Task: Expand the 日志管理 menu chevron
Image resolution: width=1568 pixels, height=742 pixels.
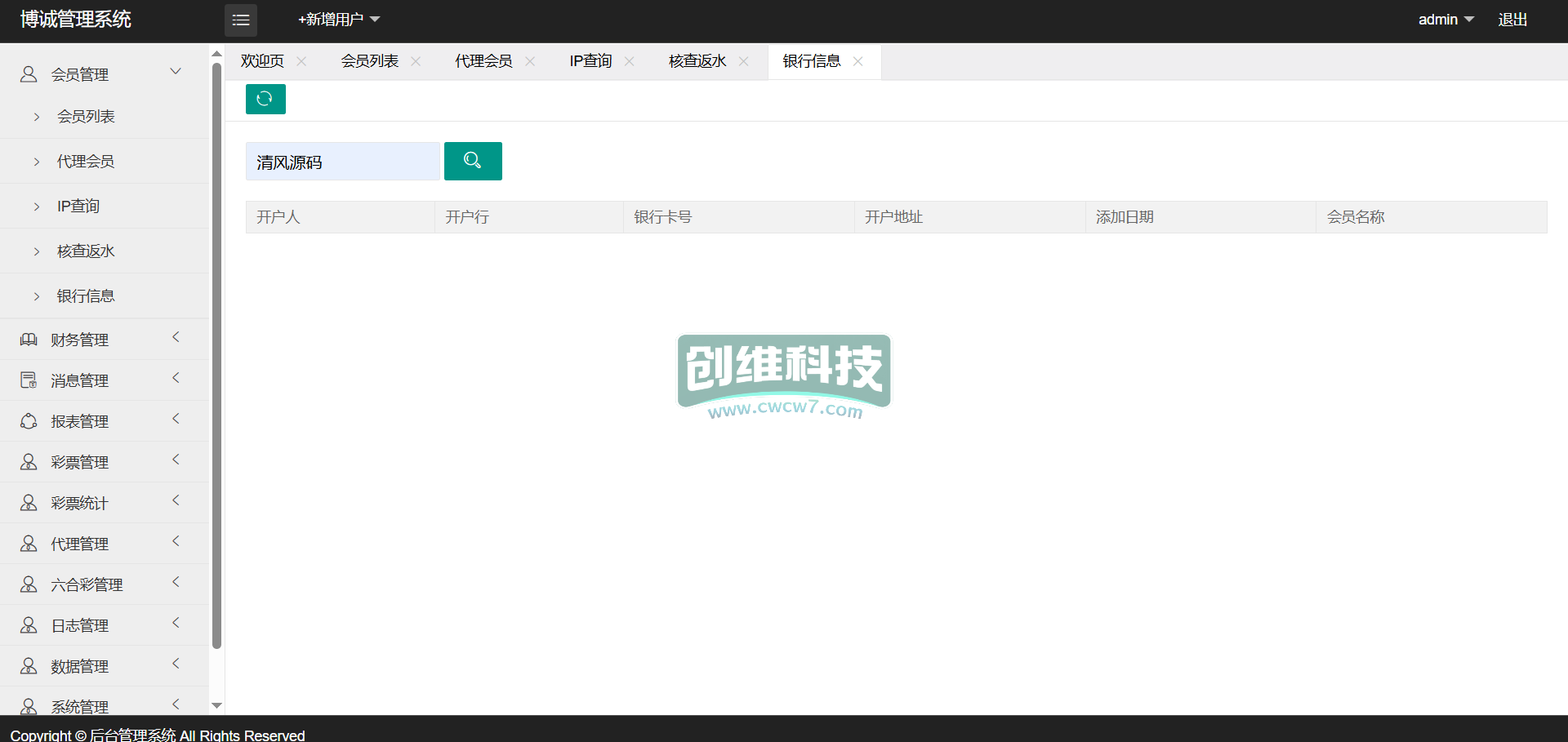Action: [x=176, y=623]
